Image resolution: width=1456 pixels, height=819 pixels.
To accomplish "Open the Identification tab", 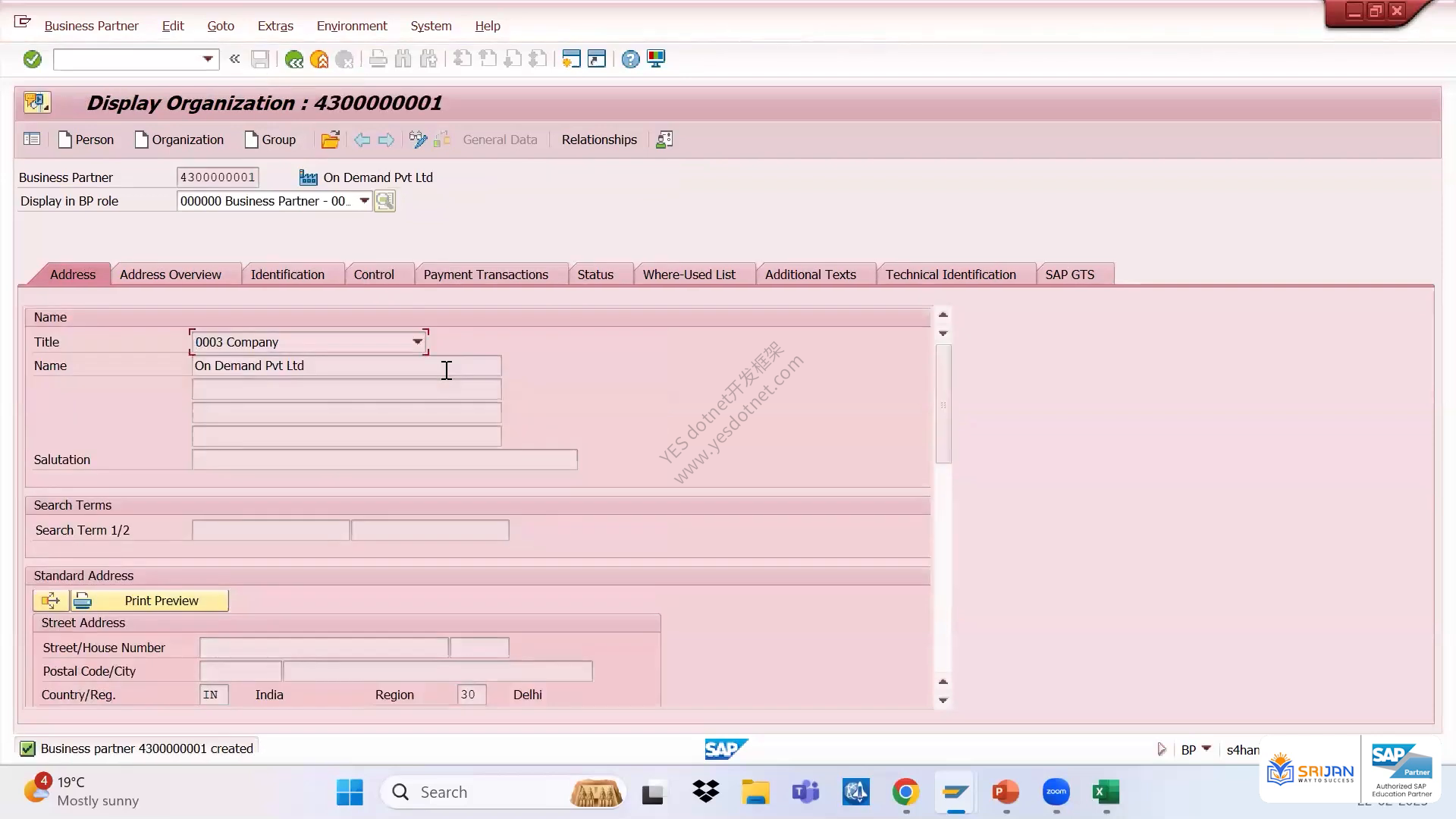I will (287, 275).
